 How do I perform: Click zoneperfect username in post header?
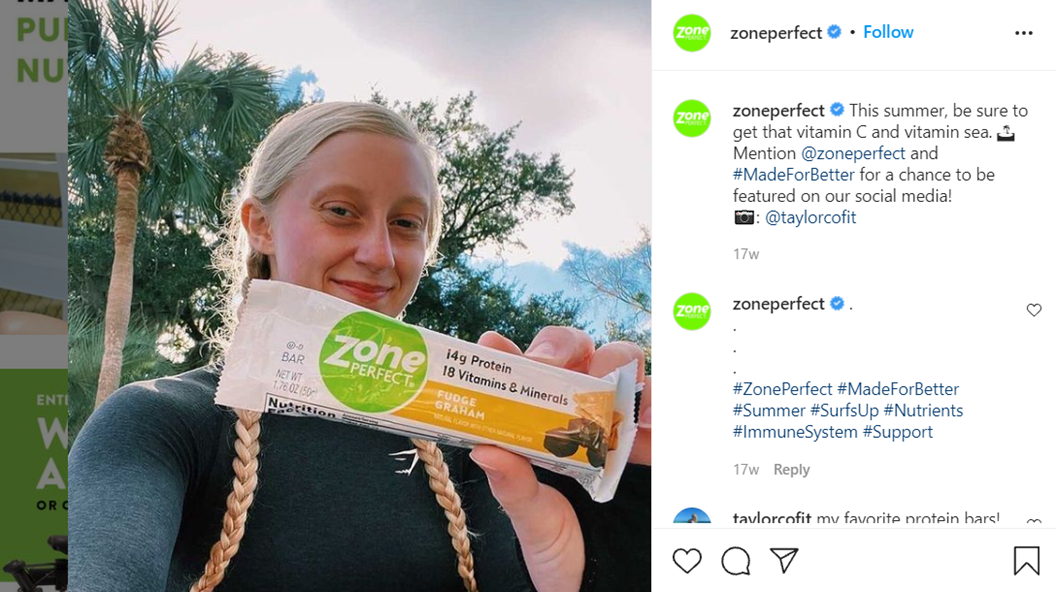pos(776,32)
